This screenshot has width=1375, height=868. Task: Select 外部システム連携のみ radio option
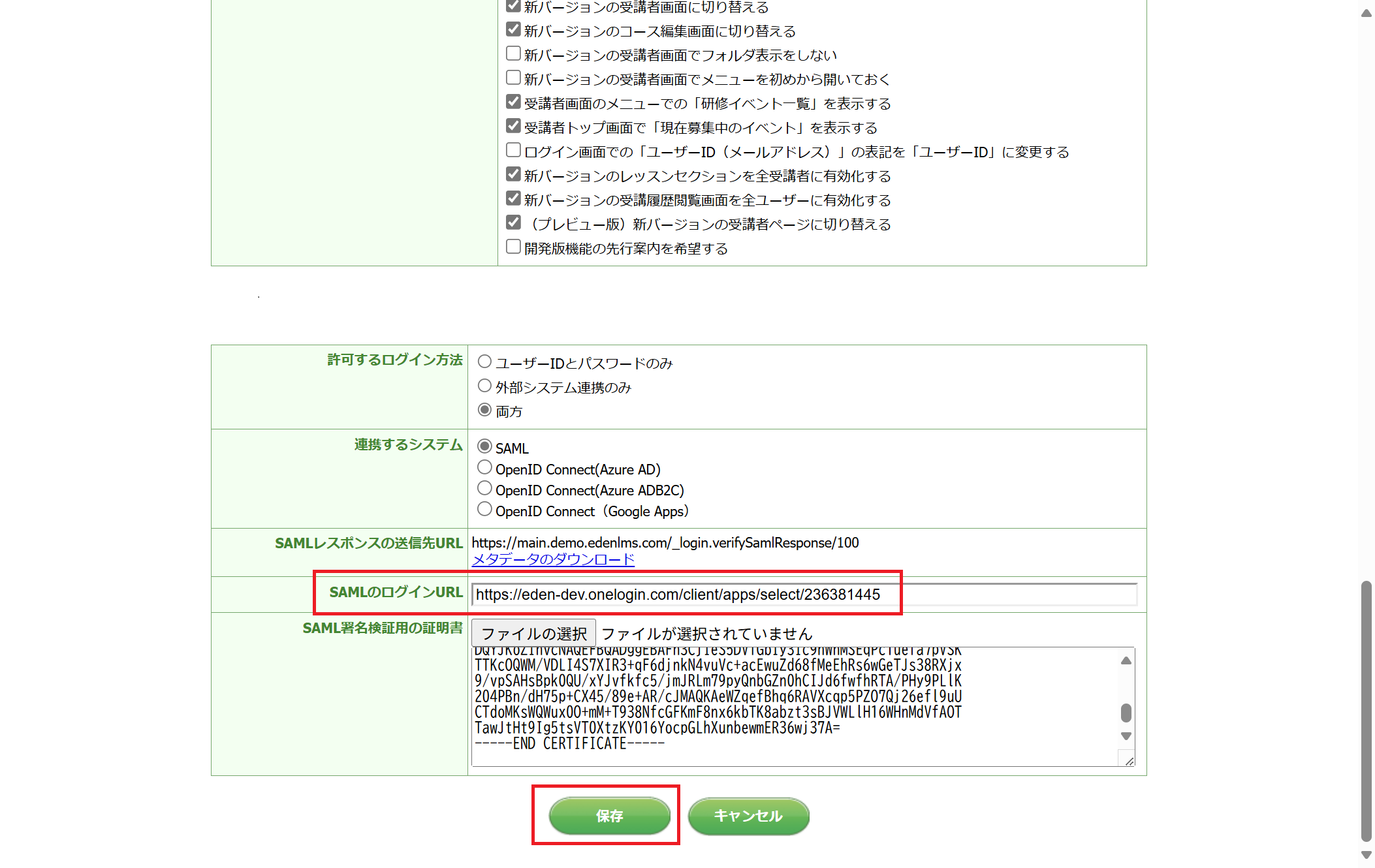click(484, 386)
